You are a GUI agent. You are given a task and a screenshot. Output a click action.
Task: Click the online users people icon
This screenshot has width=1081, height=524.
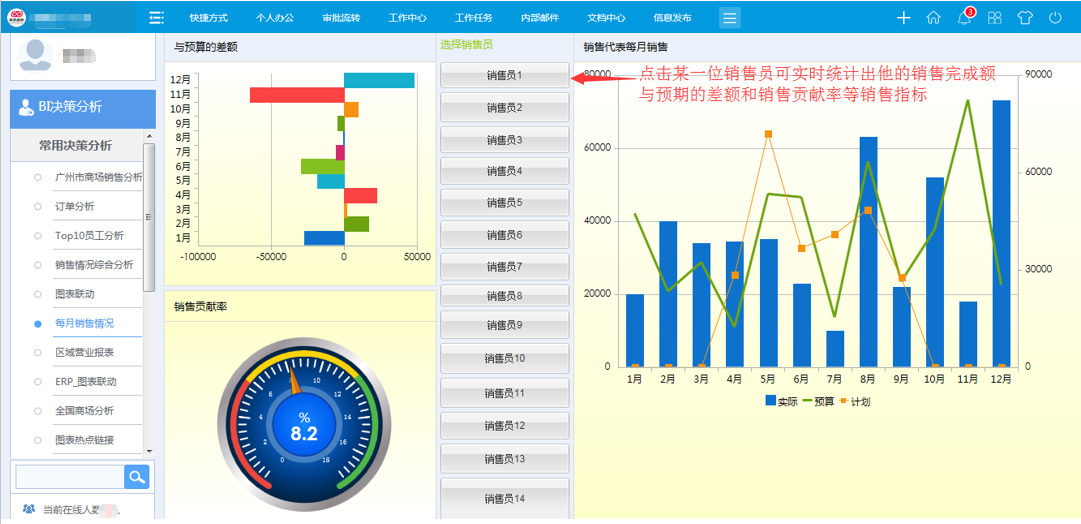[x=28, y=510]
